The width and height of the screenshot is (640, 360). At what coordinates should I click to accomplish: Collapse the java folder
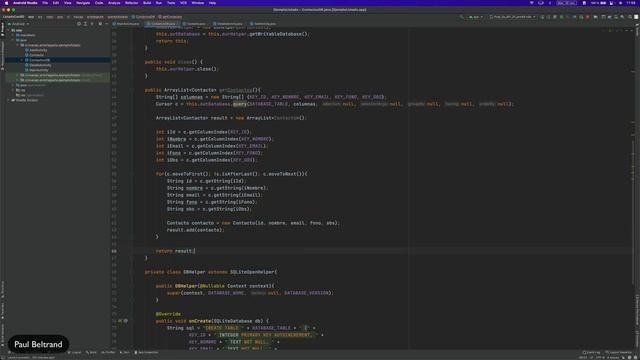coord(13,40)
